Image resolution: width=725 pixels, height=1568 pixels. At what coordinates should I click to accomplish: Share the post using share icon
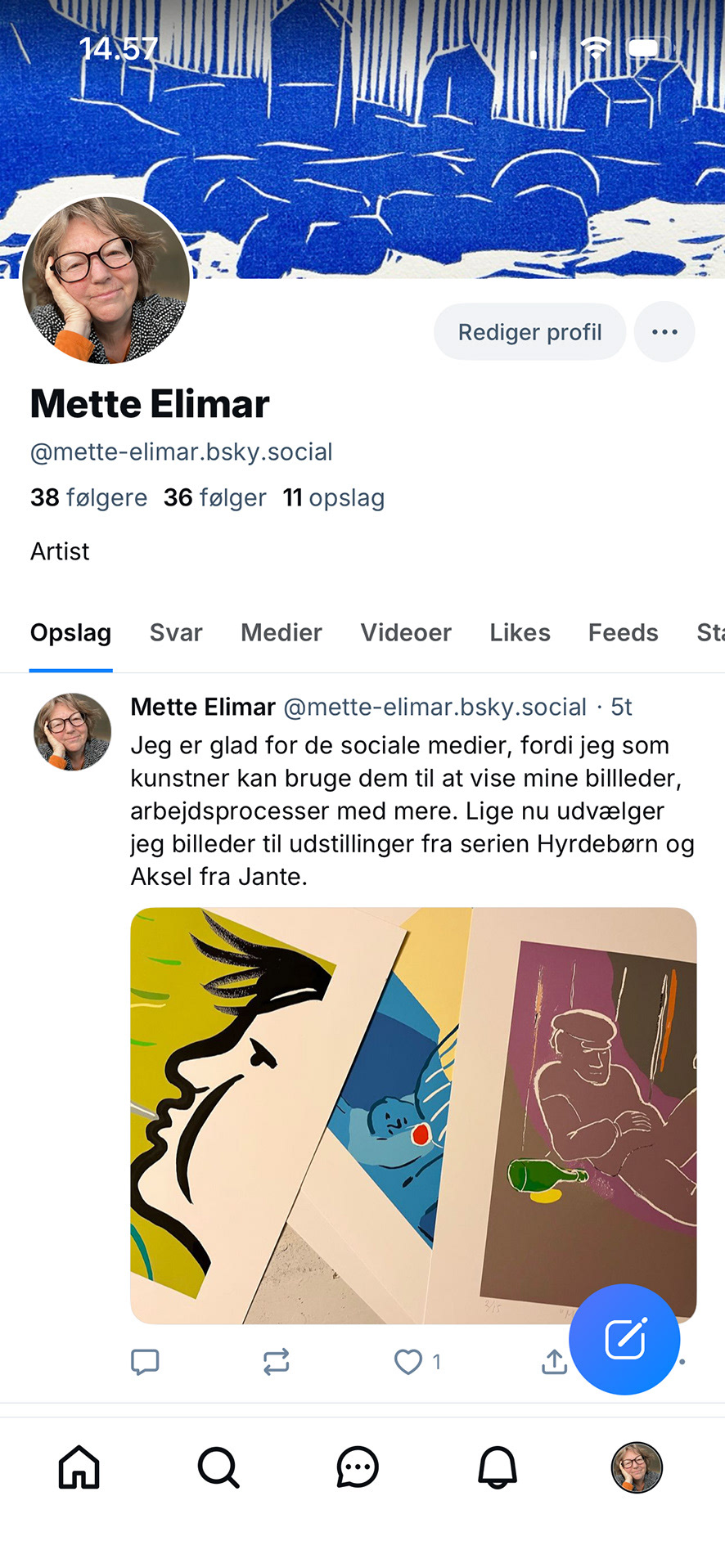point(554,1362)
